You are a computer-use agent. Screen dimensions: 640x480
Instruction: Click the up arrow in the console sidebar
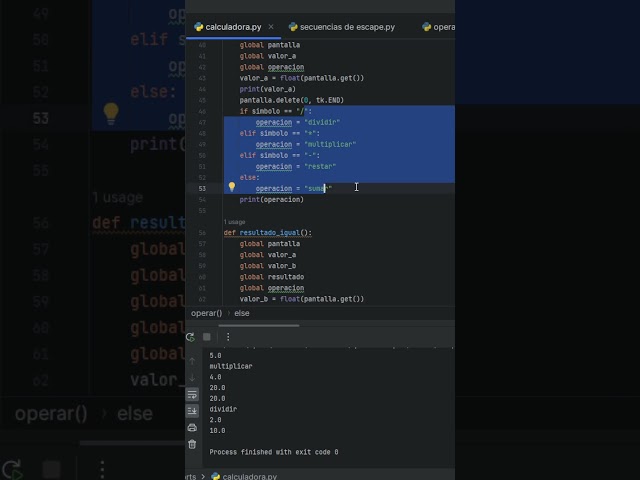point(192,361)
